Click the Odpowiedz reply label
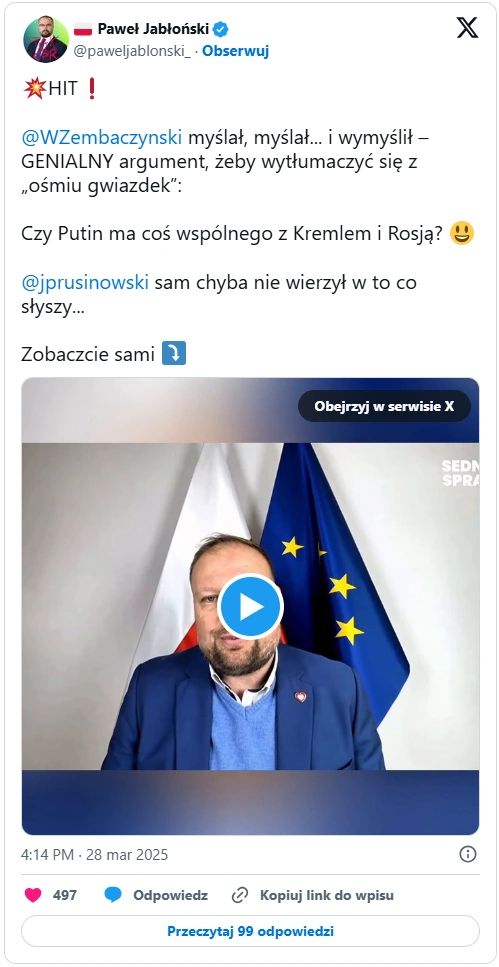 click(170, 895)
